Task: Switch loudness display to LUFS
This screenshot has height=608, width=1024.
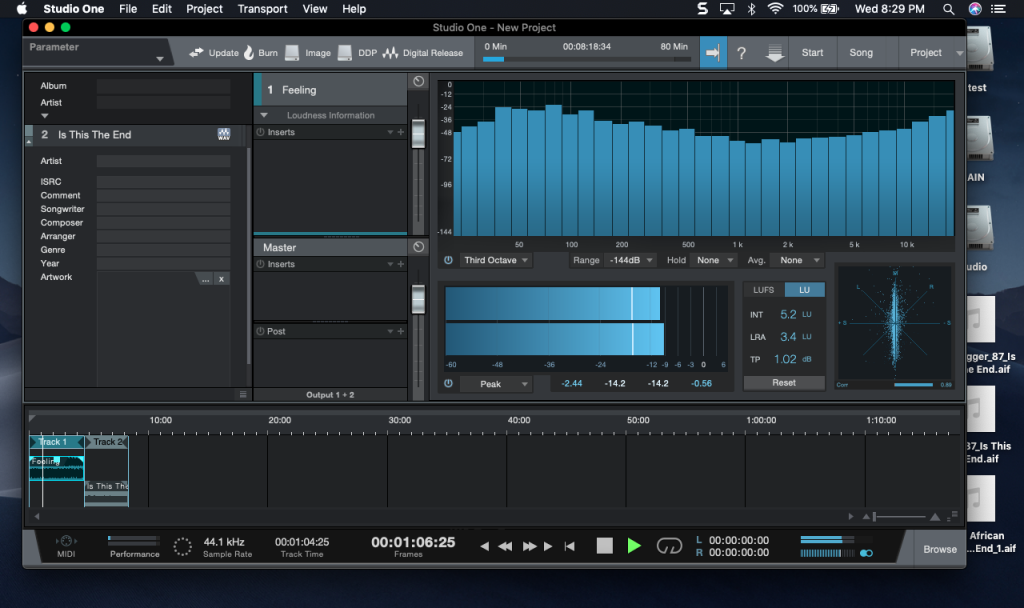Action: [x=763, y=290]
